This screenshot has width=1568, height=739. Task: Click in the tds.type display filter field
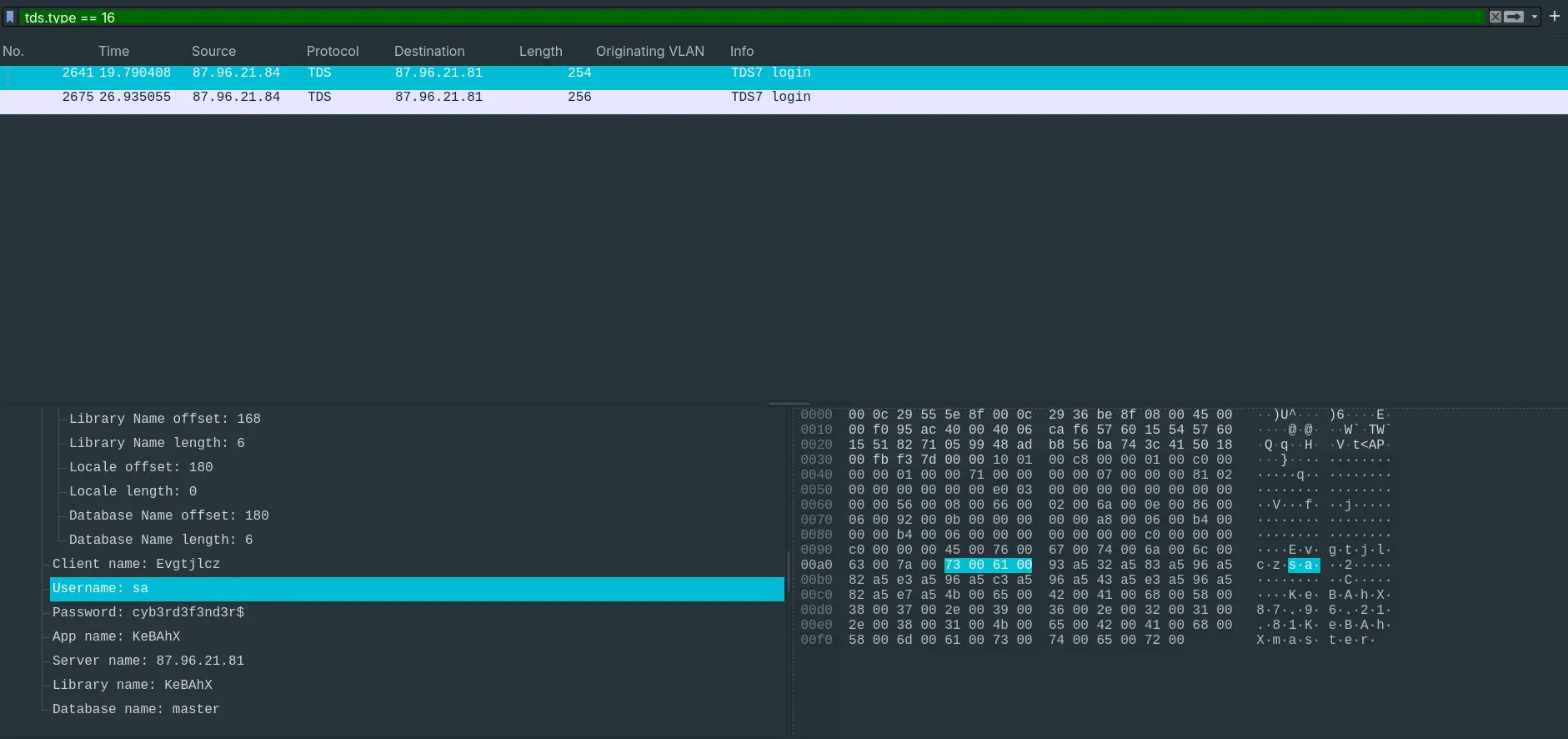(750, 17)
